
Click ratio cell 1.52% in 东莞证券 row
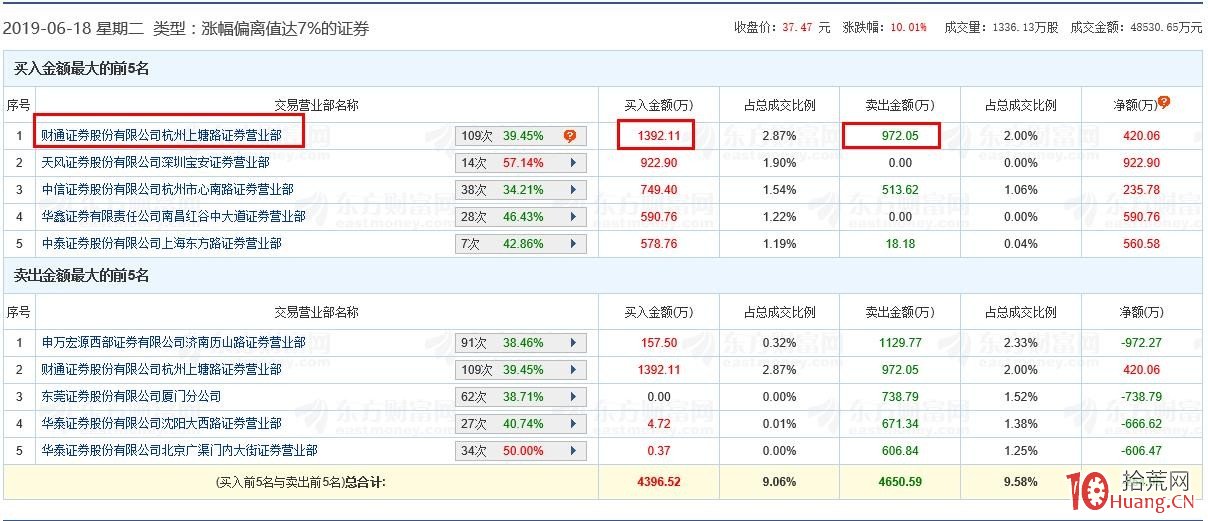coord(1020,397)
